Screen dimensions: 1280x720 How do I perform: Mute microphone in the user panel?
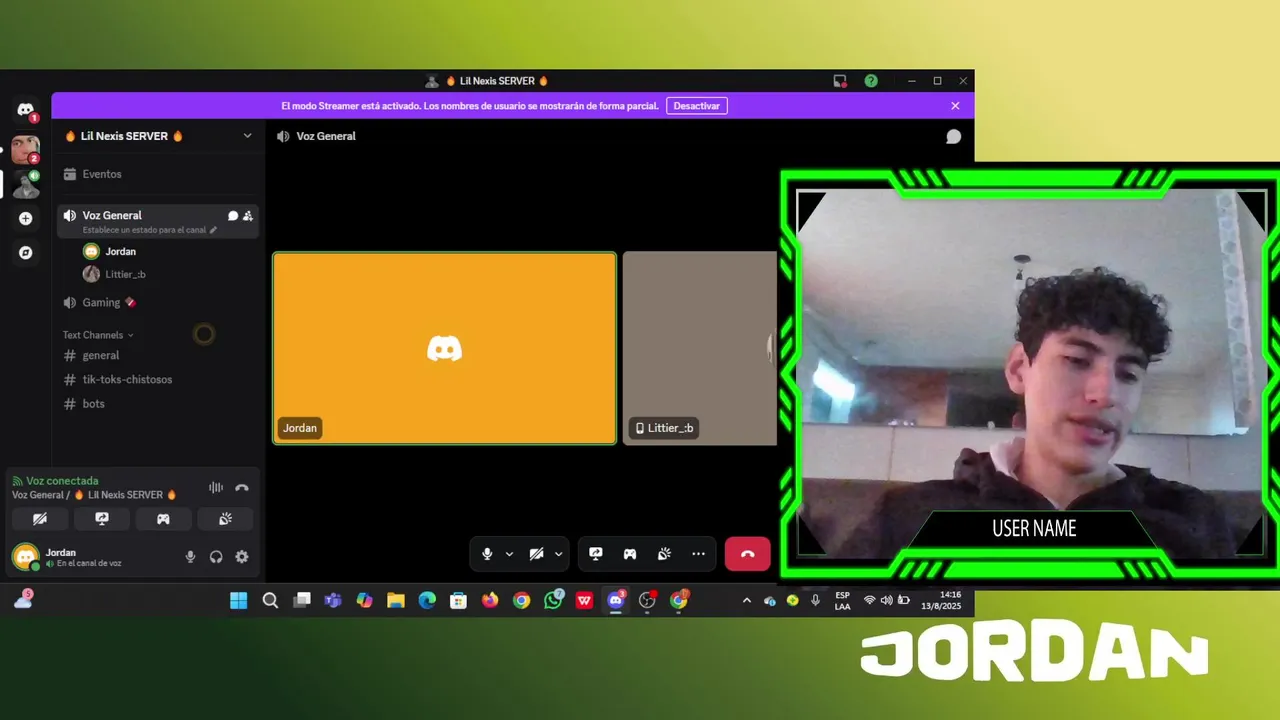coord(190,557)
